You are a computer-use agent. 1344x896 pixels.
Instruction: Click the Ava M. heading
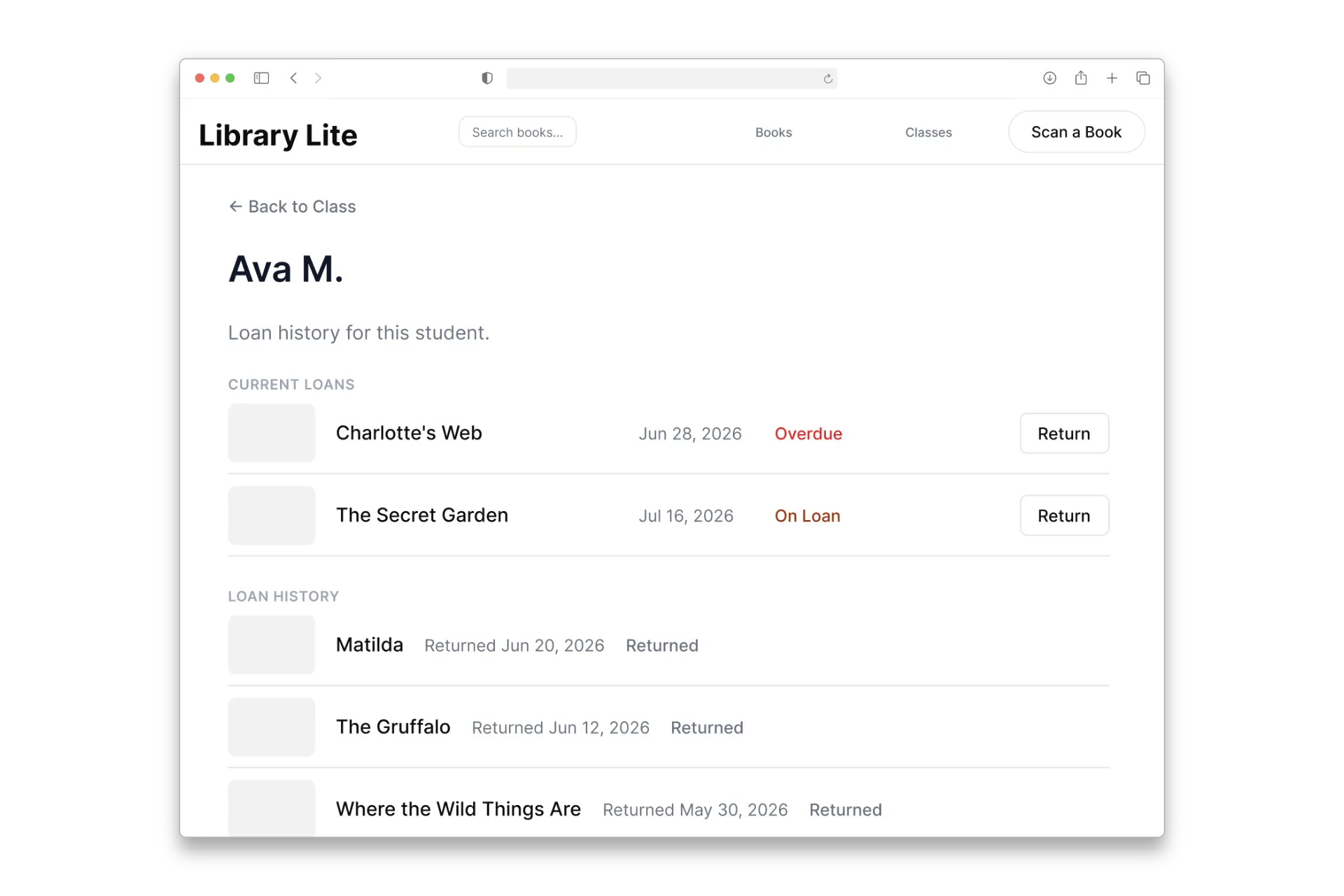point(286,269)
